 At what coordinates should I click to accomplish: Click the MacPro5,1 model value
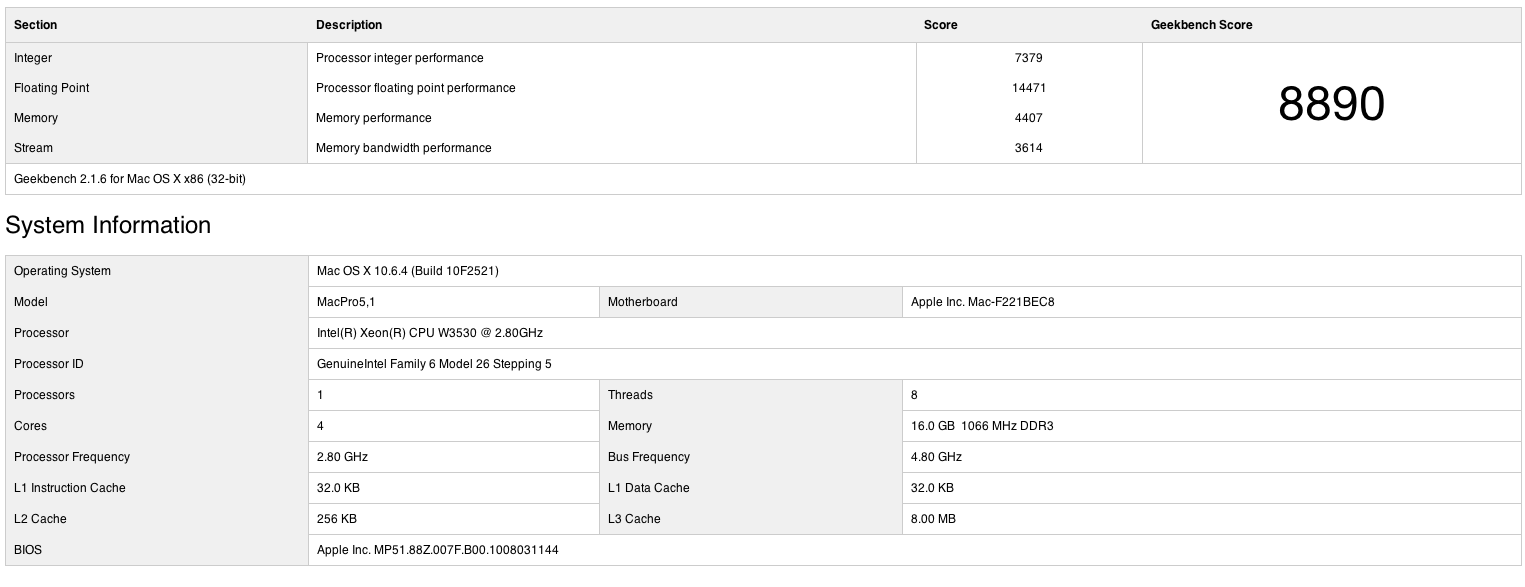click(x=345, y=302)
